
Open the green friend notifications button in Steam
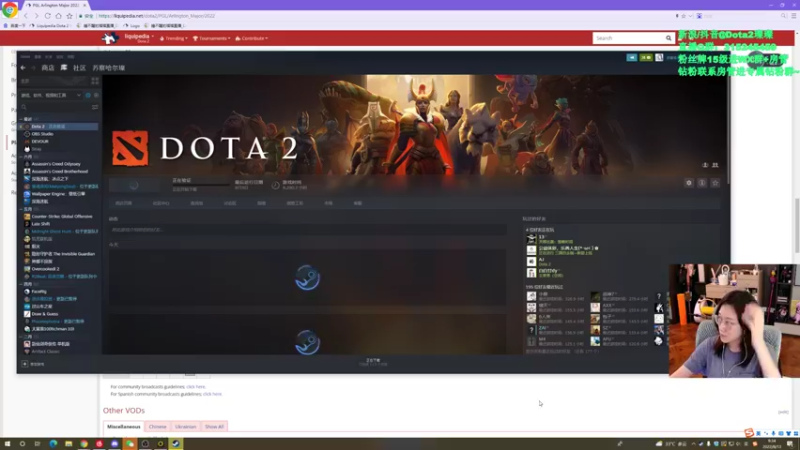point(646,58)
